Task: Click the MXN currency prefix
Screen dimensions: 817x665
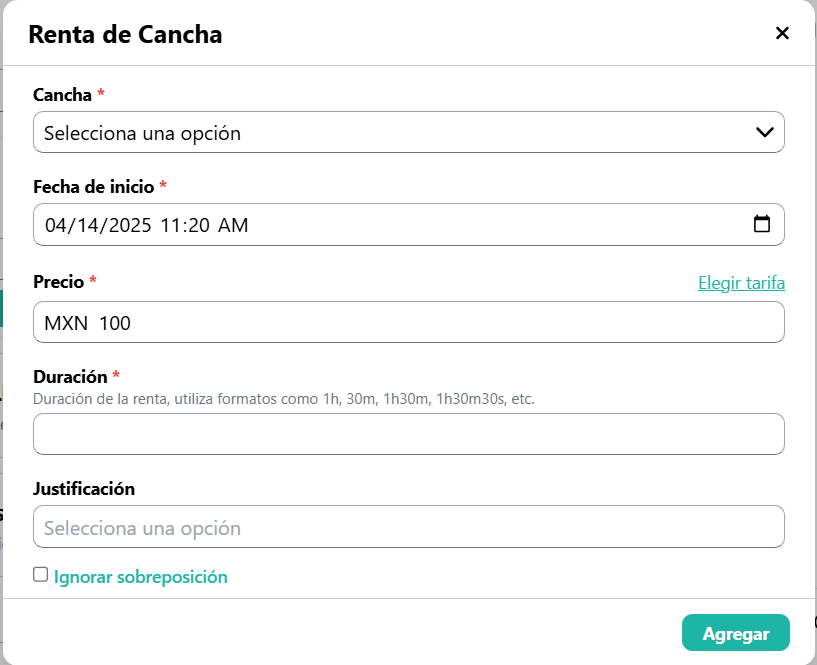Action: click(x=66, y=323)
